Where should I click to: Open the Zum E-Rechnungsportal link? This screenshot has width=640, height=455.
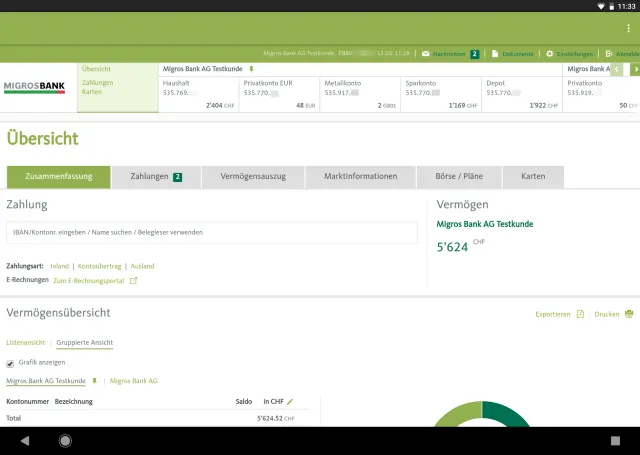coord(89,281)
